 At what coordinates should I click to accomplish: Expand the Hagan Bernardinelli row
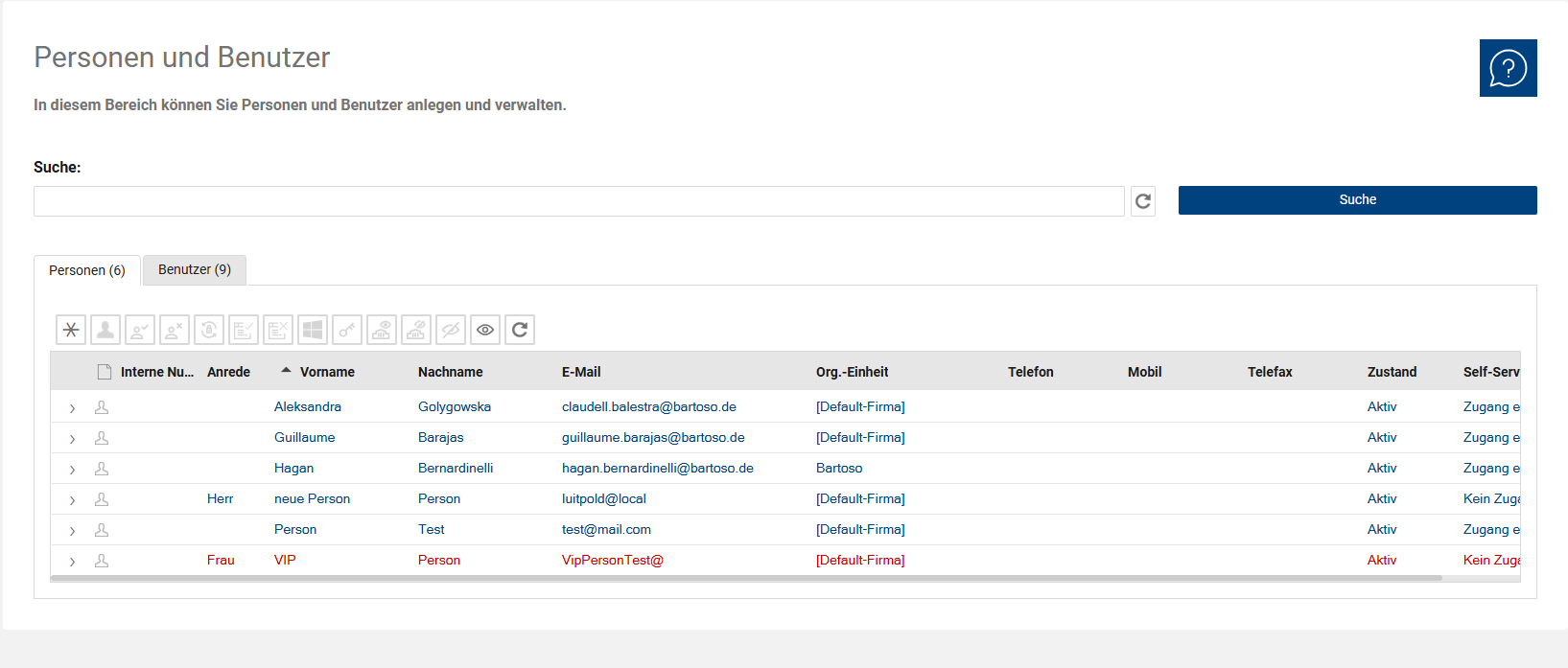click(72, 470)
